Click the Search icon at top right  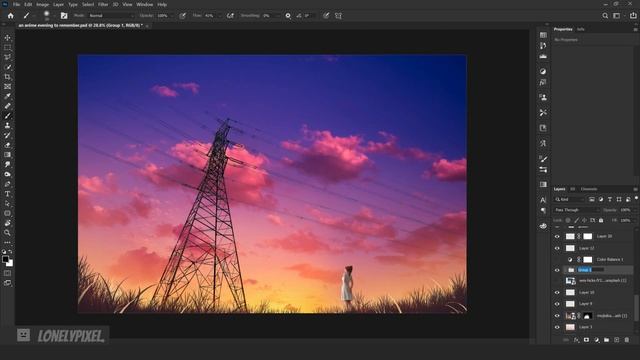pyautogui.click(x=605, y=16)
